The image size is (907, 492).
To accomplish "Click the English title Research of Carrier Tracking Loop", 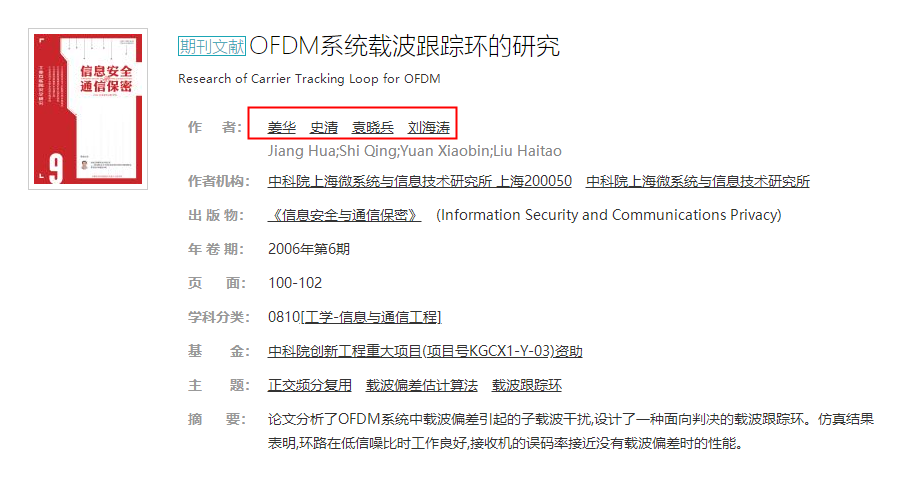I will point(309,79).
